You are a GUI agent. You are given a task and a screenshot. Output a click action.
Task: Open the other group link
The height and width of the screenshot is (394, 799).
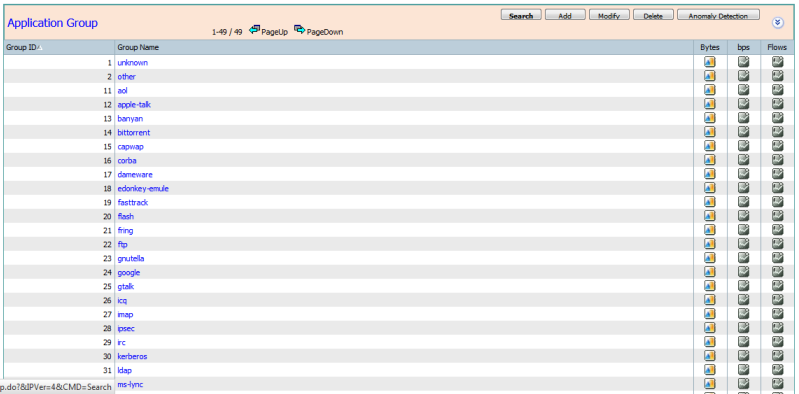pyautogui.click(x=126, y=76)
